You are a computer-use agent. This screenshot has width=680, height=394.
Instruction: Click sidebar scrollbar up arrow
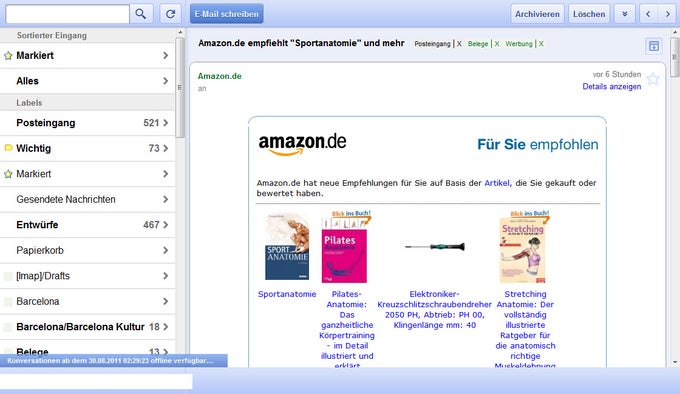[180, 33]
